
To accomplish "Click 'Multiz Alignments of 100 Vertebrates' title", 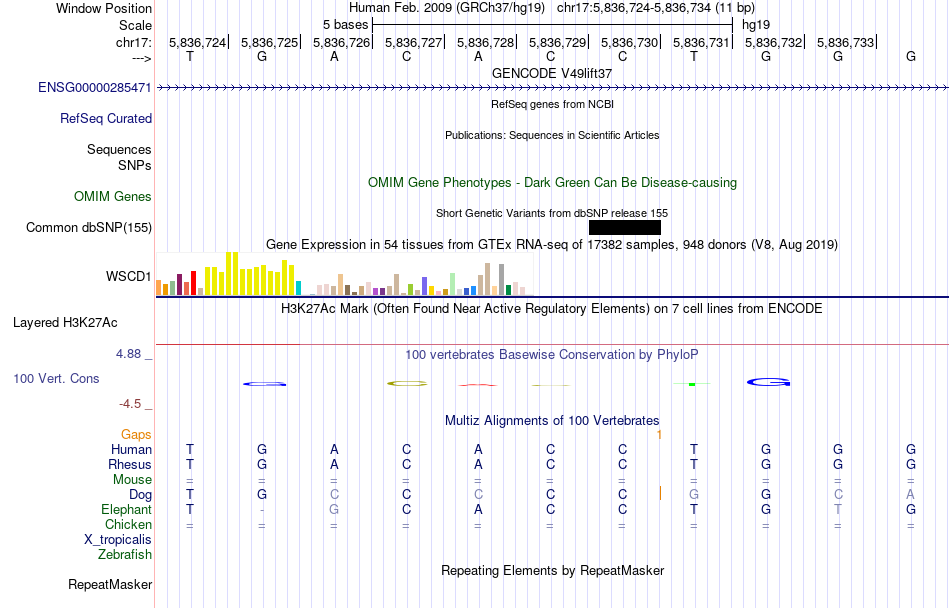I will 552,420.
